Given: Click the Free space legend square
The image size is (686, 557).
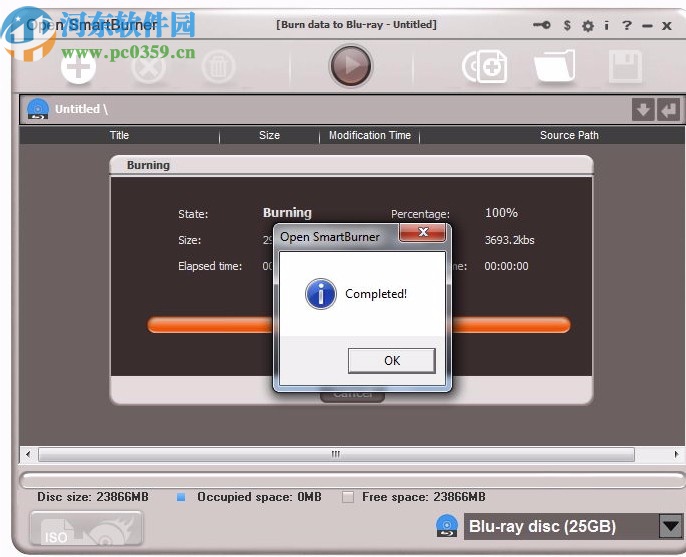Looking at the screenshot, I should pos(348,497).
